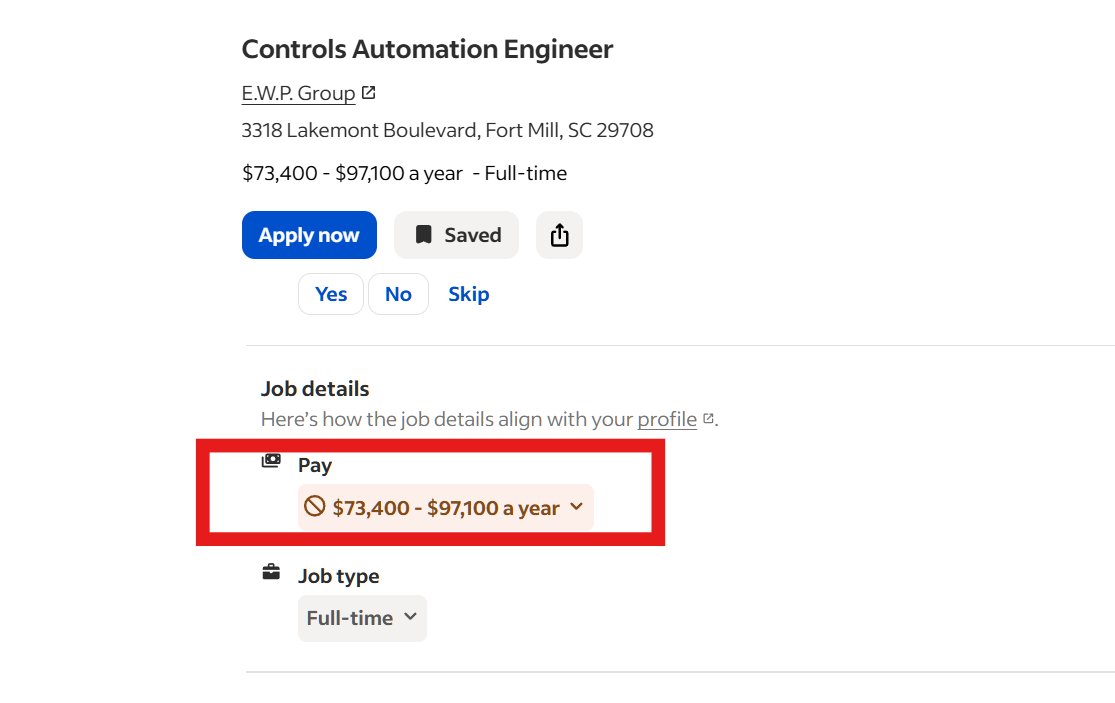Skip the job prompt question
This screenshot has width=1115, height=703.
pos(469,294)
